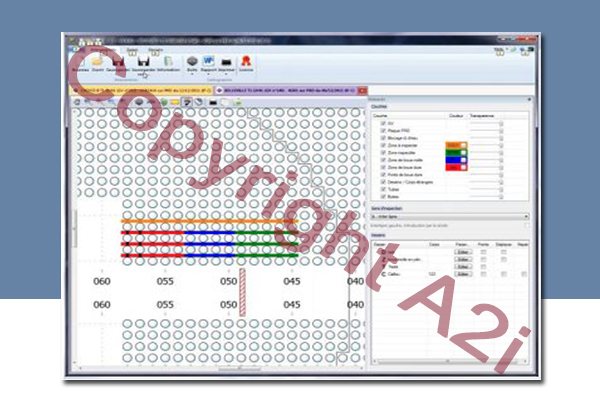Click the Imprimer printer icon
This screenshot has width=600, height=400.
[227, 60]
